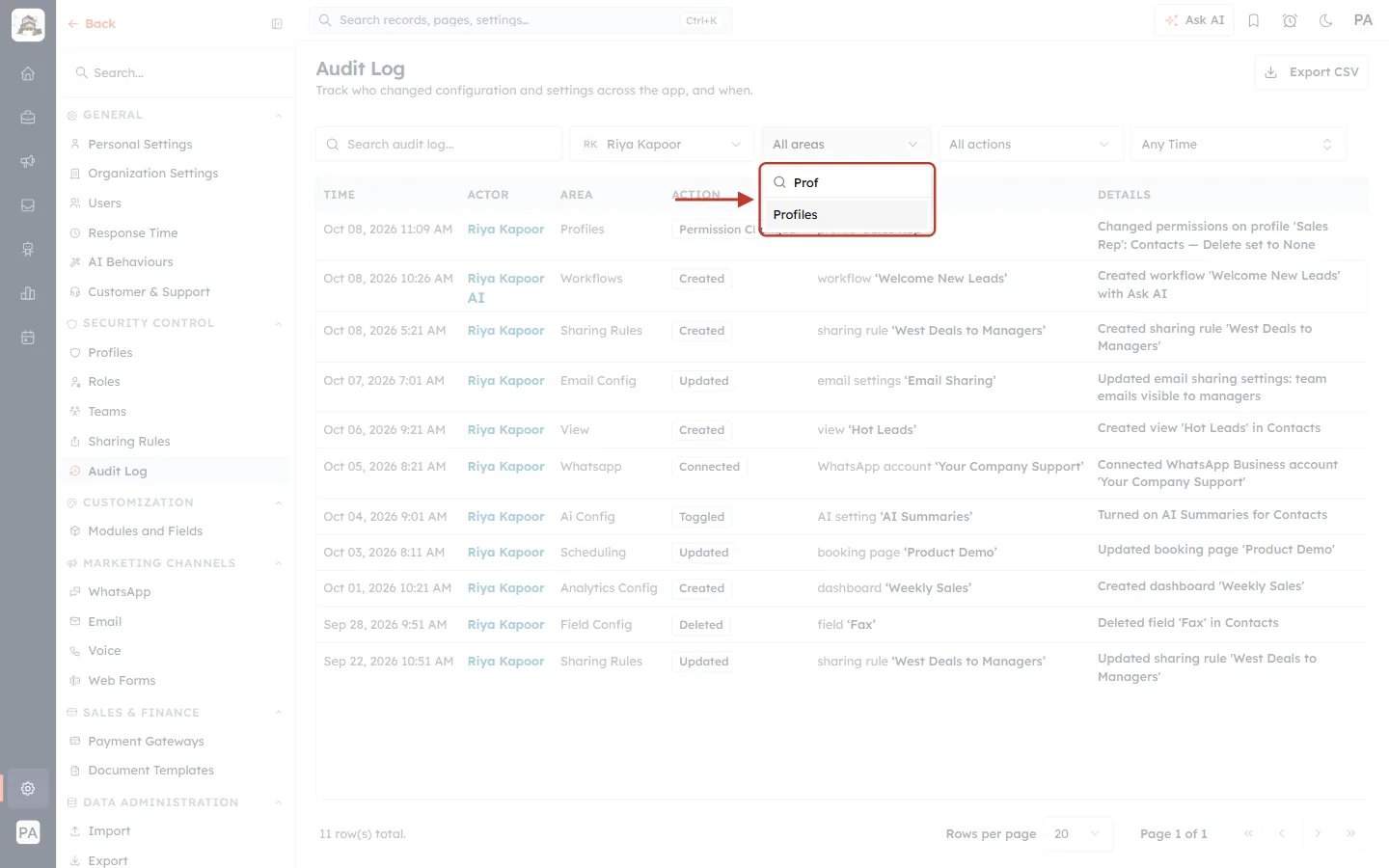Open Document Templates in sidebar
The image size is (1389, 868).
150,771
